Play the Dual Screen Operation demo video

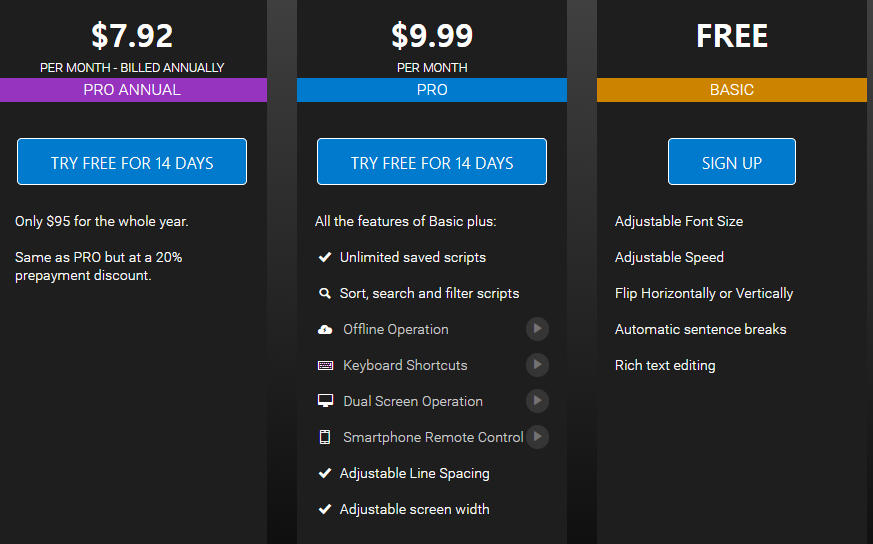click(x=537, y=401)
